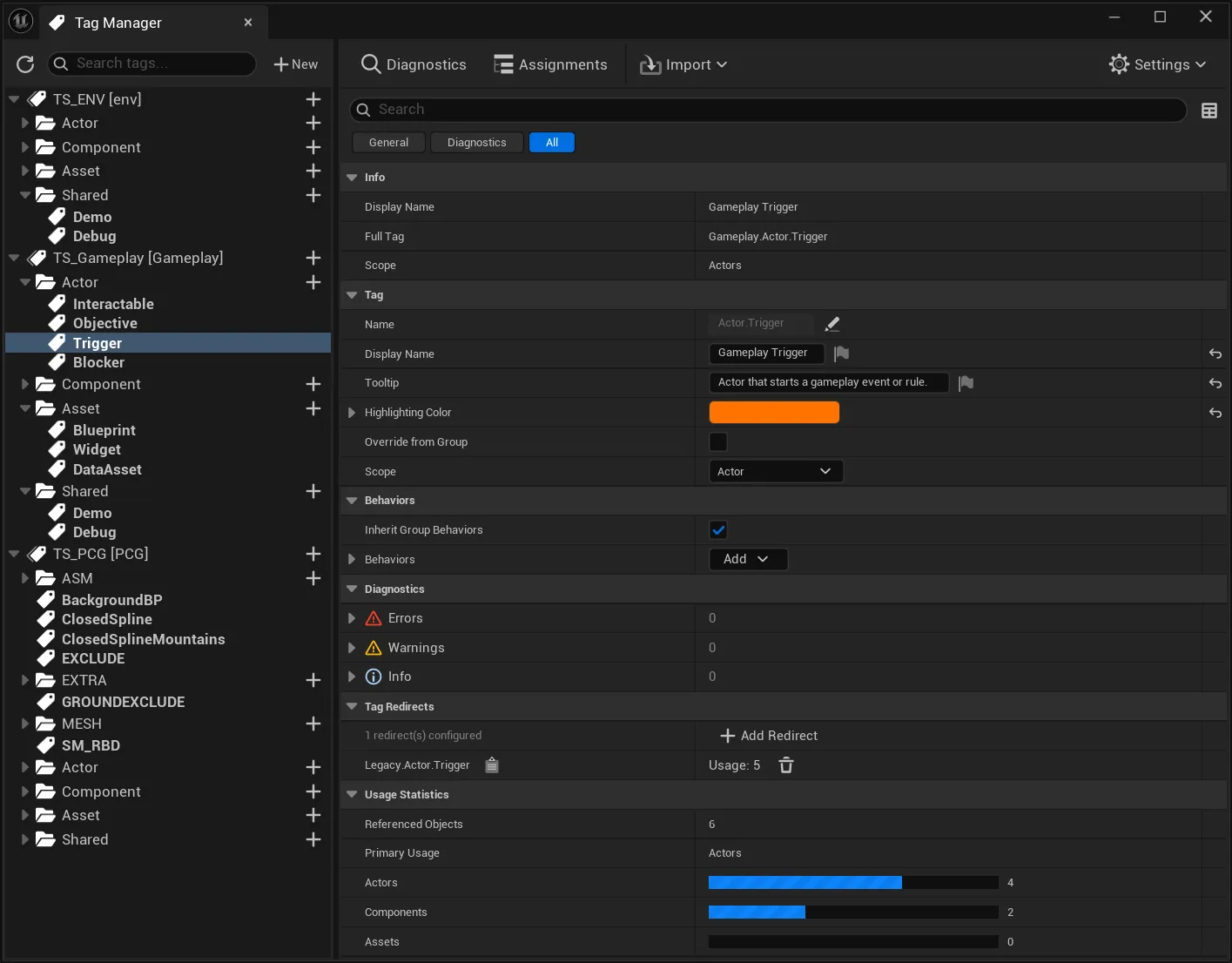Toggle the property matrix table view icon

[1209, 111]
